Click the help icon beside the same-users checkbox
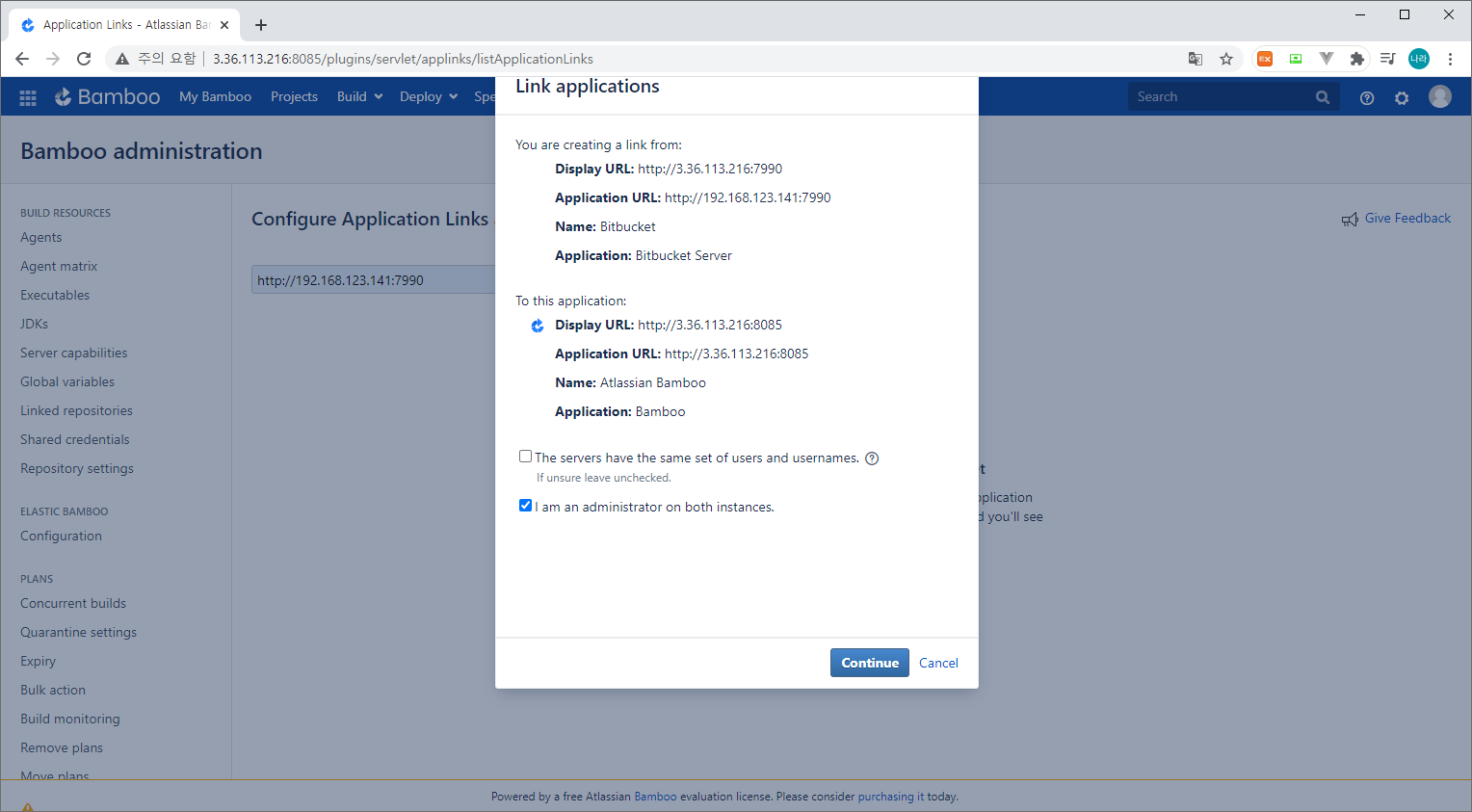The width and height of the screenshot is (1472, 812). tap(872, 458)
